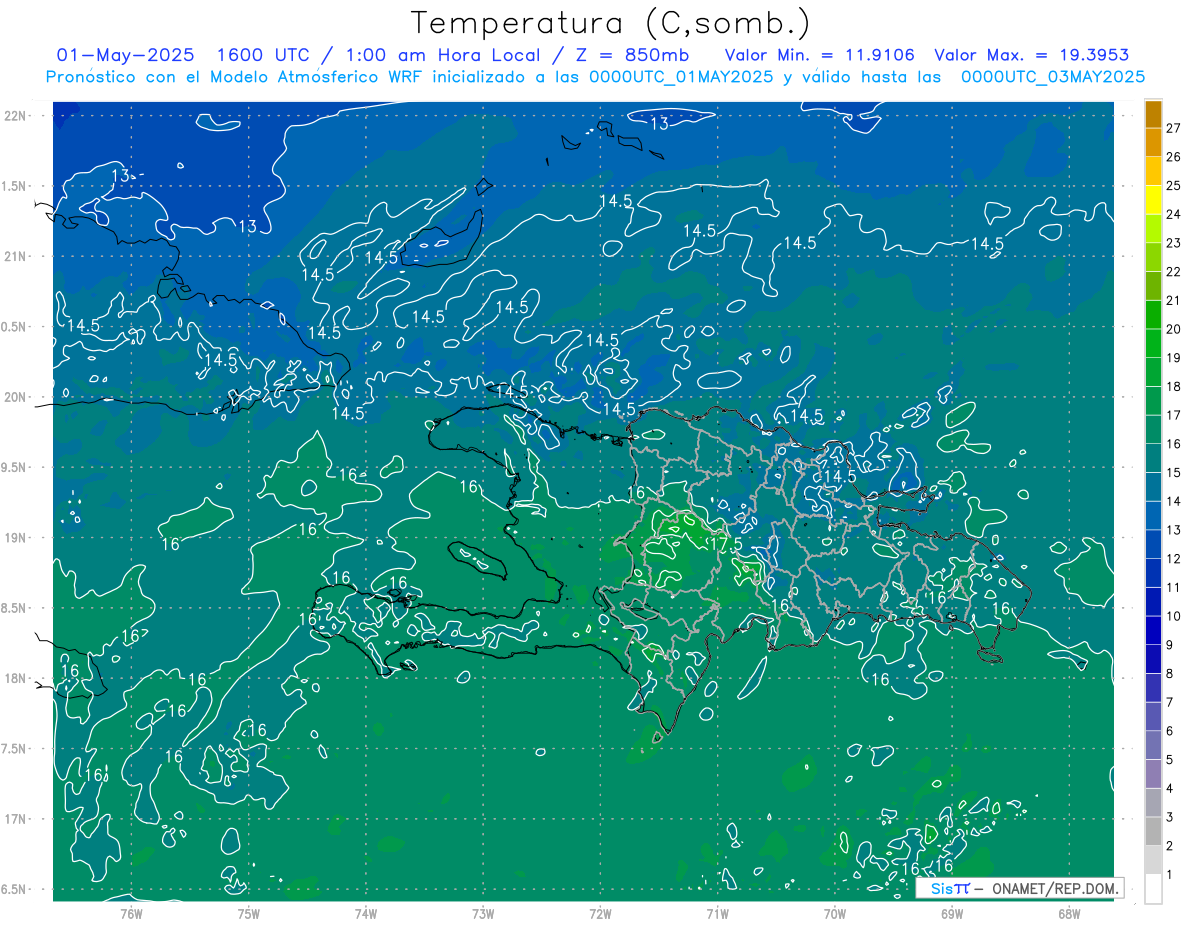Click the "69W" longitude axis label
This screenshot has width=1200, height=927.
click(951, 914)
